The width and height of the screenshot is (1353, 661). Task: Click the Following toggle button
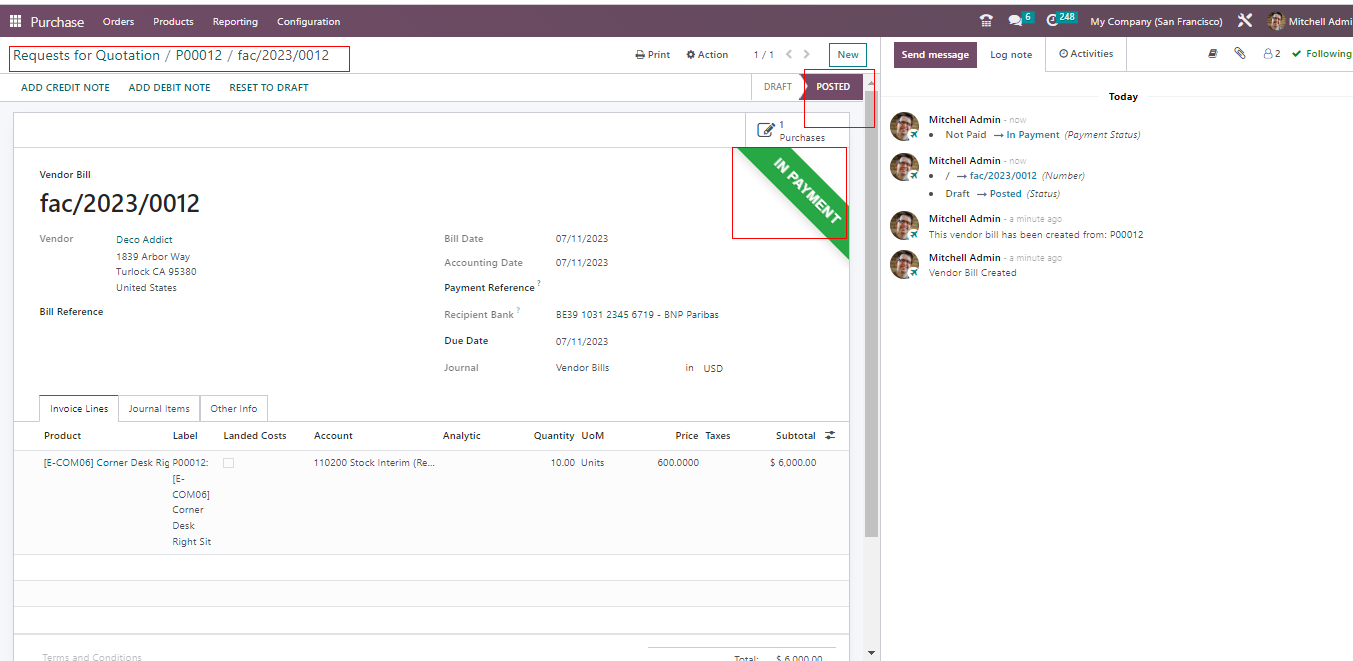[1320, 54]
